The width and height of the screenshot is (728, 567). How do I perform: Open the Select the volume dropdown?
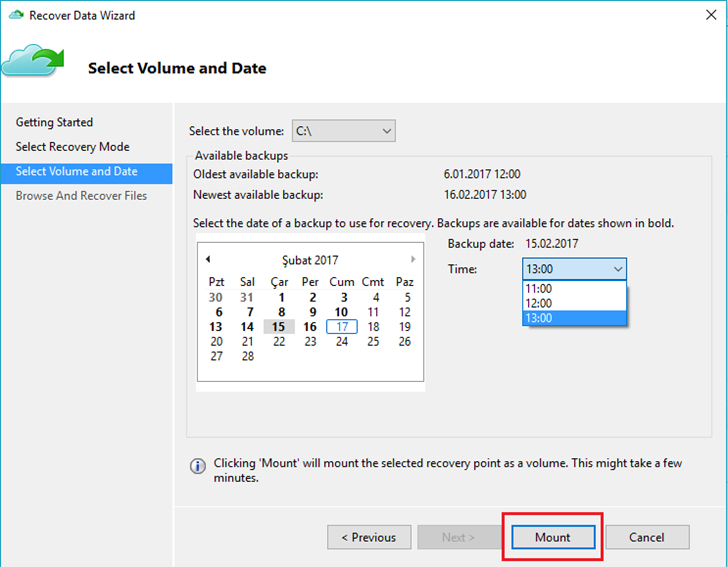344,131
